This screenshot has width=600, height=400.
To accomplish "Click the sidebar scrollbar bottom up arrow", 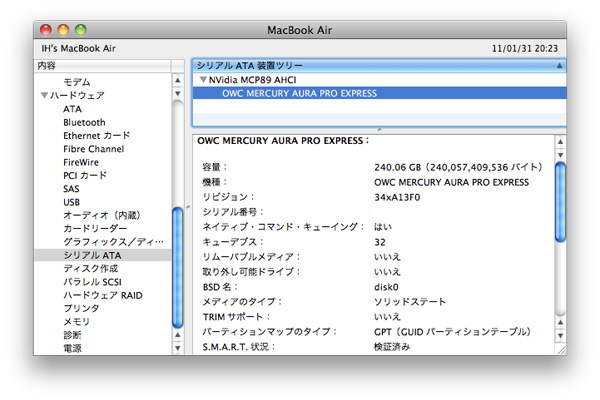I will (178, 335).
